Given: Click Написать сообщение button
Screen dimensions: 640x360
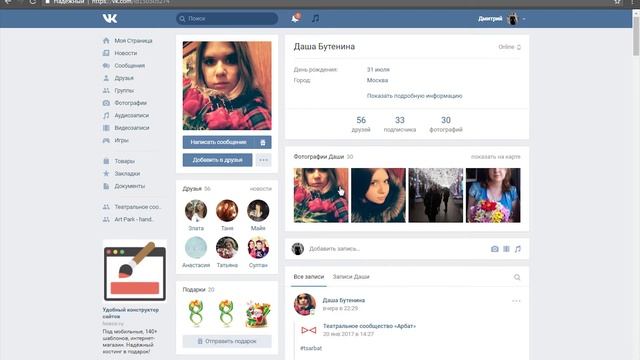Looking at the screenshot, I should click(x=219, y=142).
